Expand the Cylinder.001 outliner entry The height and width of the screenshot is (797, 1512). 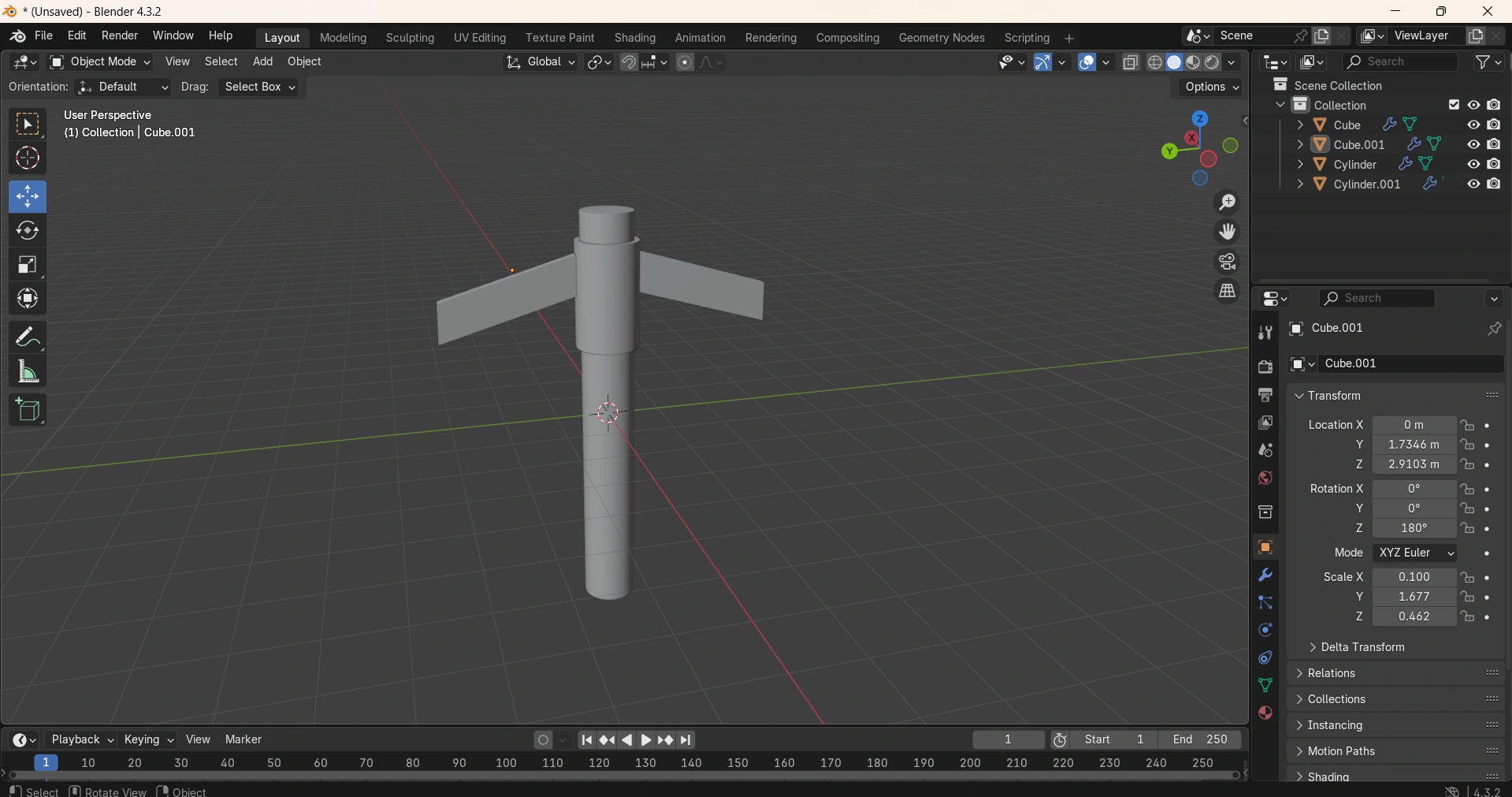click(1302, 184)
